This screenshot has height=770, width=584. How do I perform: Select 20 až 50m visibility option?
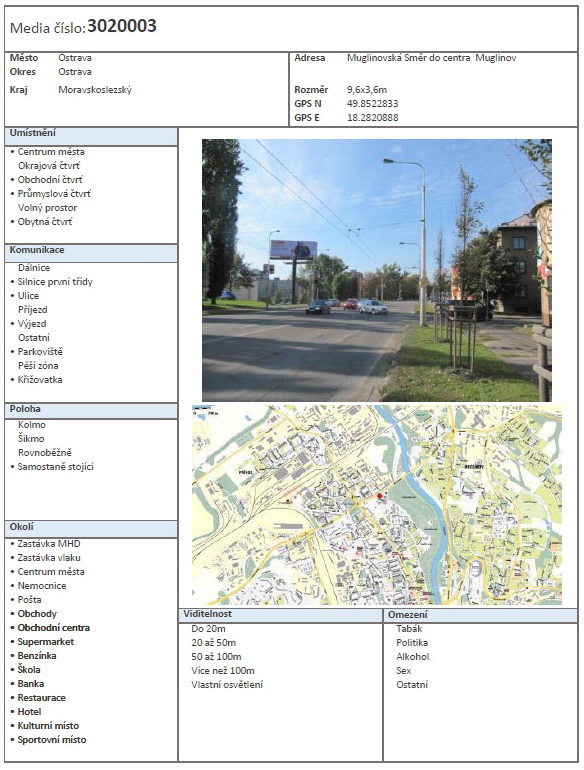214,643
